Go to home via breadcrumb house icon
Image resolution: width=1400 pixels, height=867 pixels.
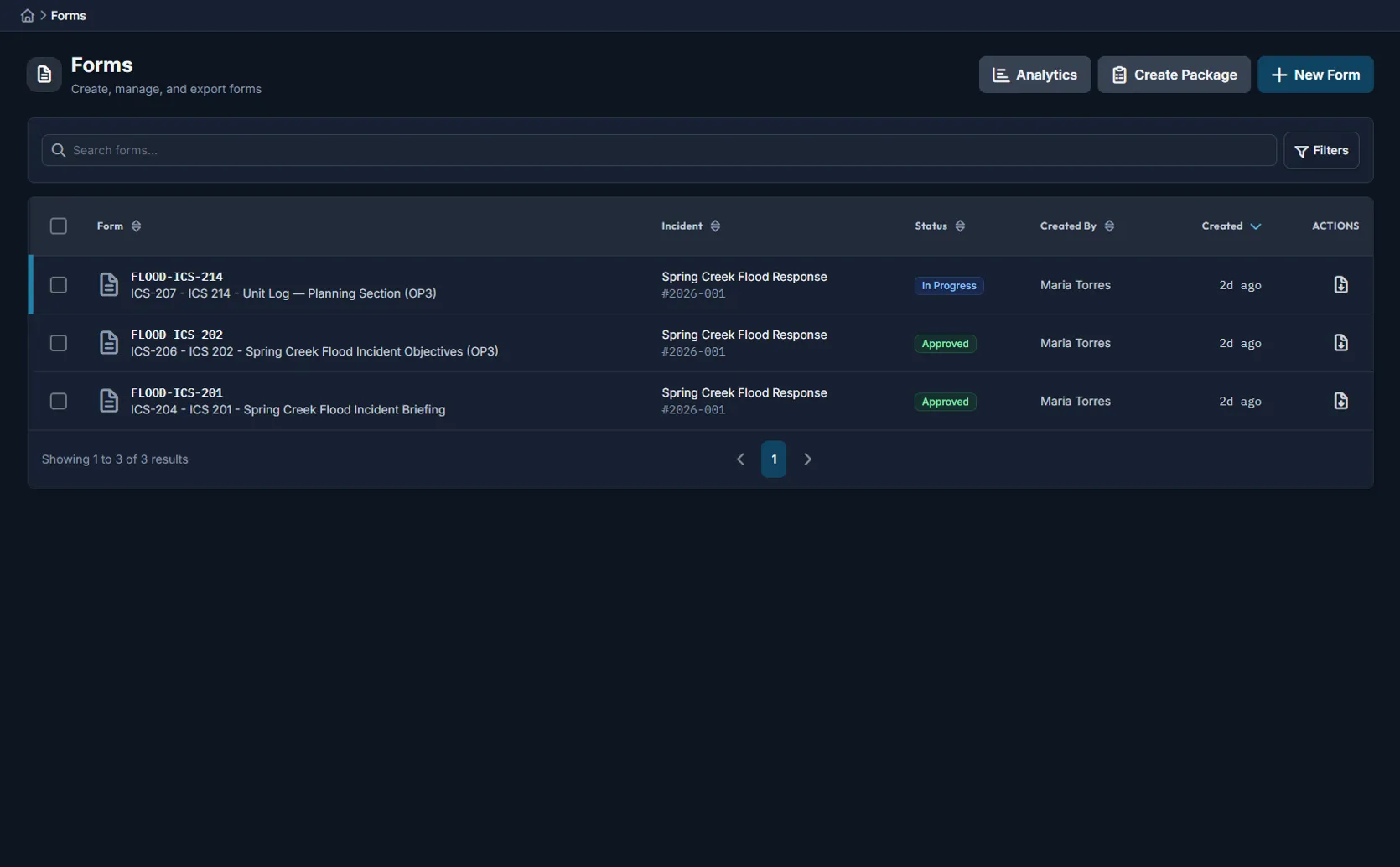pyautogui.click(x=28, y=16)
